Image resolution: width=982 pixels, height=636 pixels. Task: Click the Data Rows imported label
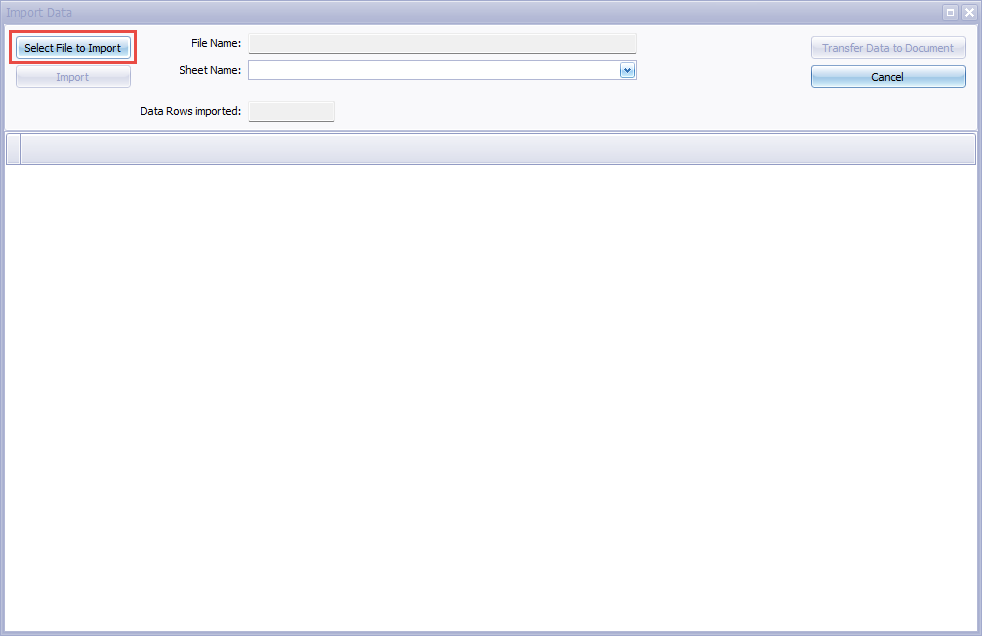pyautogui.click(x=190, y=111)
